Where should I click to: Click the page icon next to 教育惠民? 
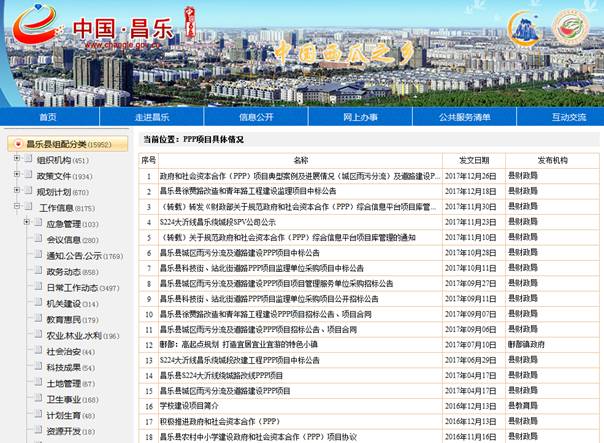pyautogui.click(x=37, y=320)
